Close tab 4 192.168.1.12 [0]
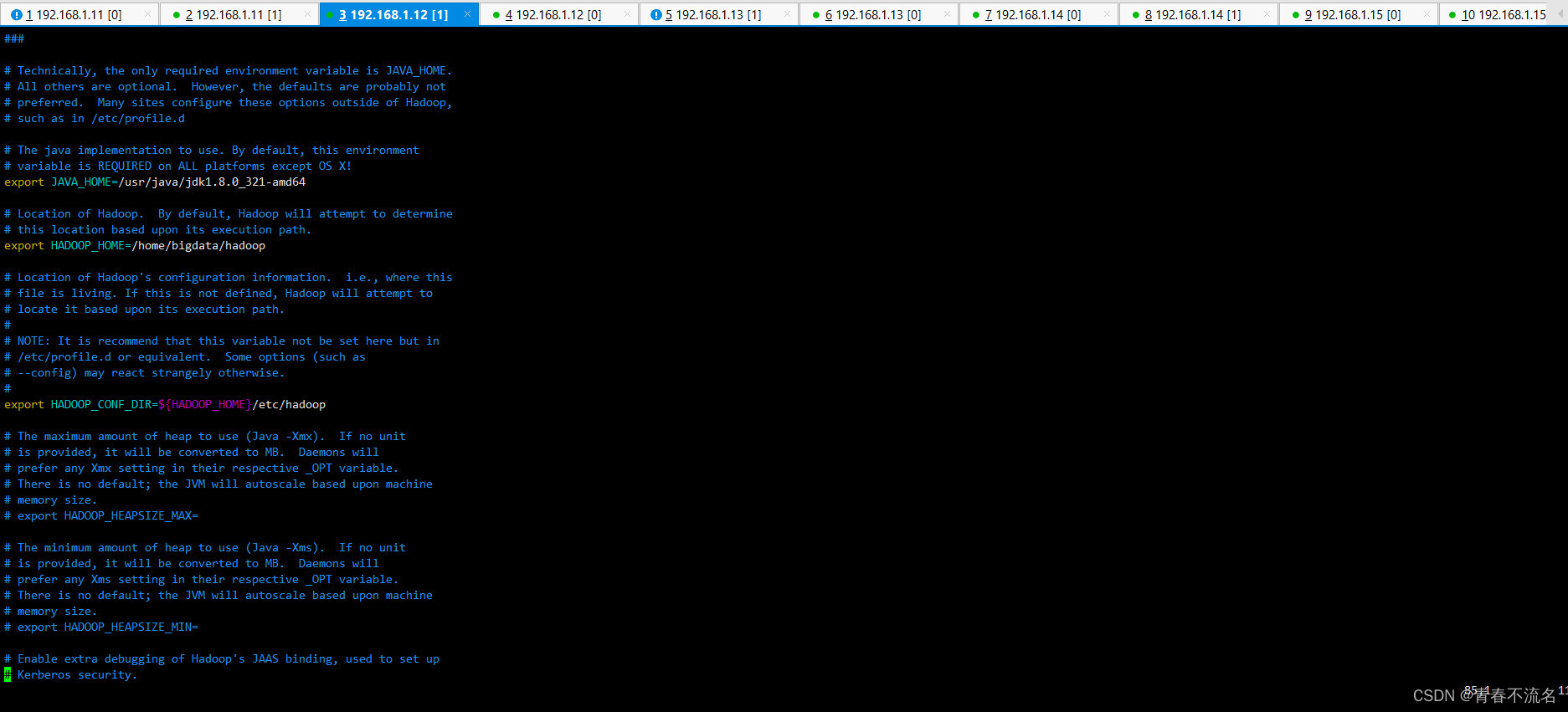Viewport: 1568px width, 712px height. tap(628, 14)
